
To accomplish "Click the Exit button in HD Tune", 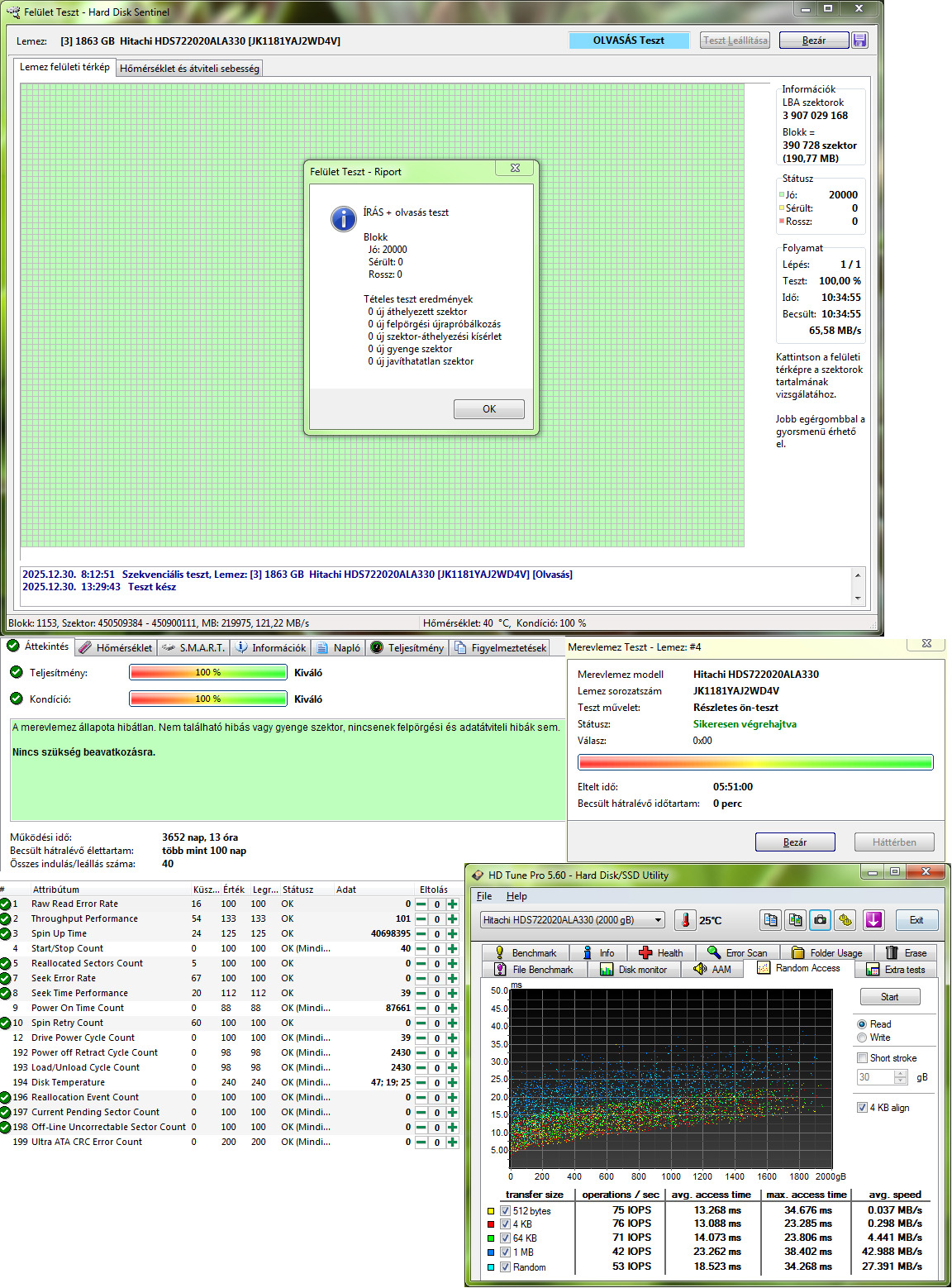I will click(x=916, y=920).
